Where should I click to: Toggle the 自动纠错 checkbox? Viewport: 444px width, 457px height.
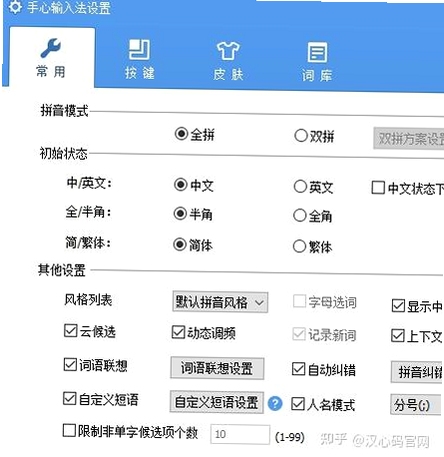[x=298, y=369]
